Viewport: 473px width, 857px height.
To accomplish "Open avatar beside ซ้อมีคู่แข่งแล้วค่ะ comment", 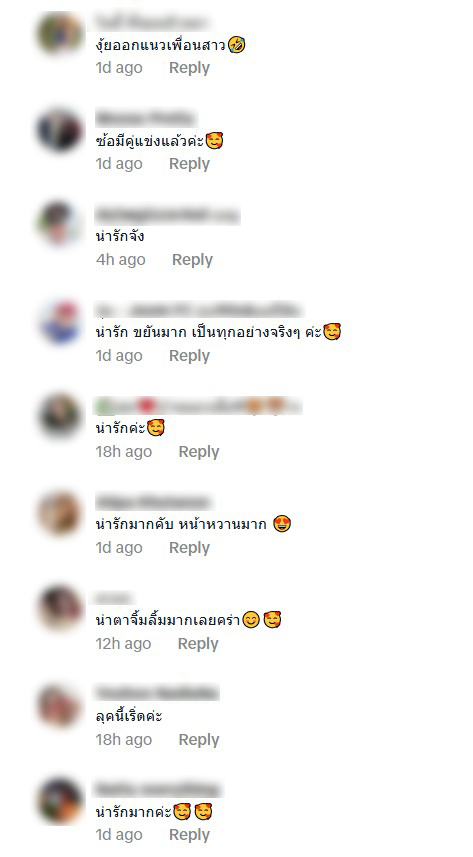I will coord(60,130).
